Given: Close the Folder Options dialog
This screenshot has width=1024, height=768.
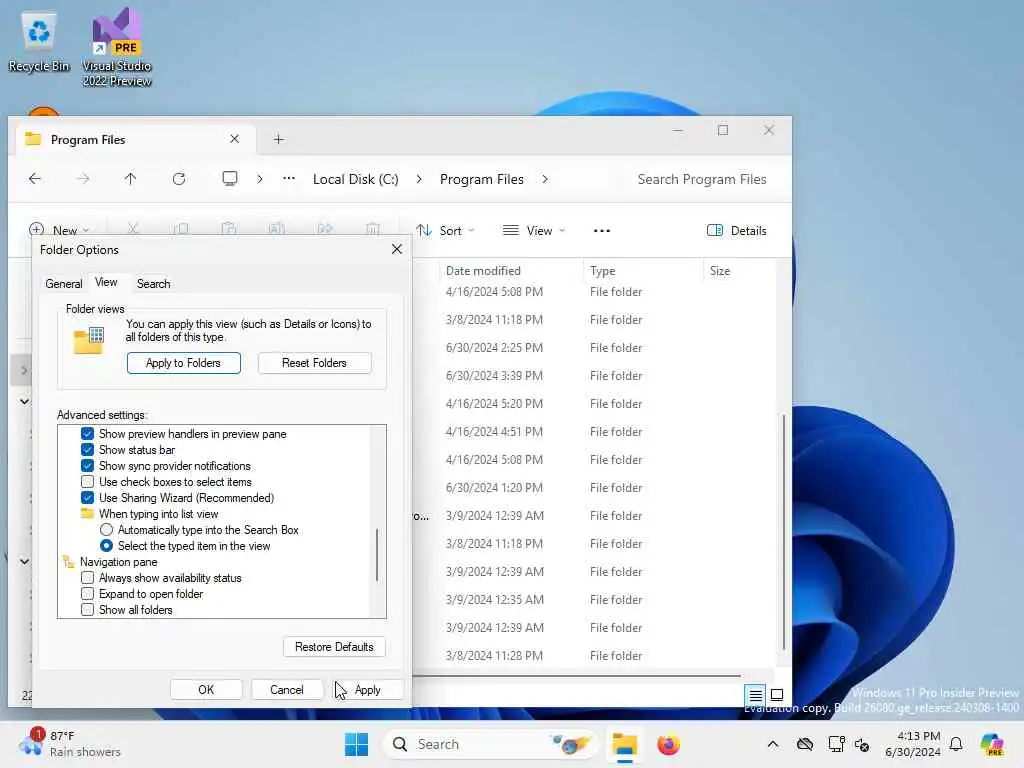Looking at the screenshot, I should [396, 249].
